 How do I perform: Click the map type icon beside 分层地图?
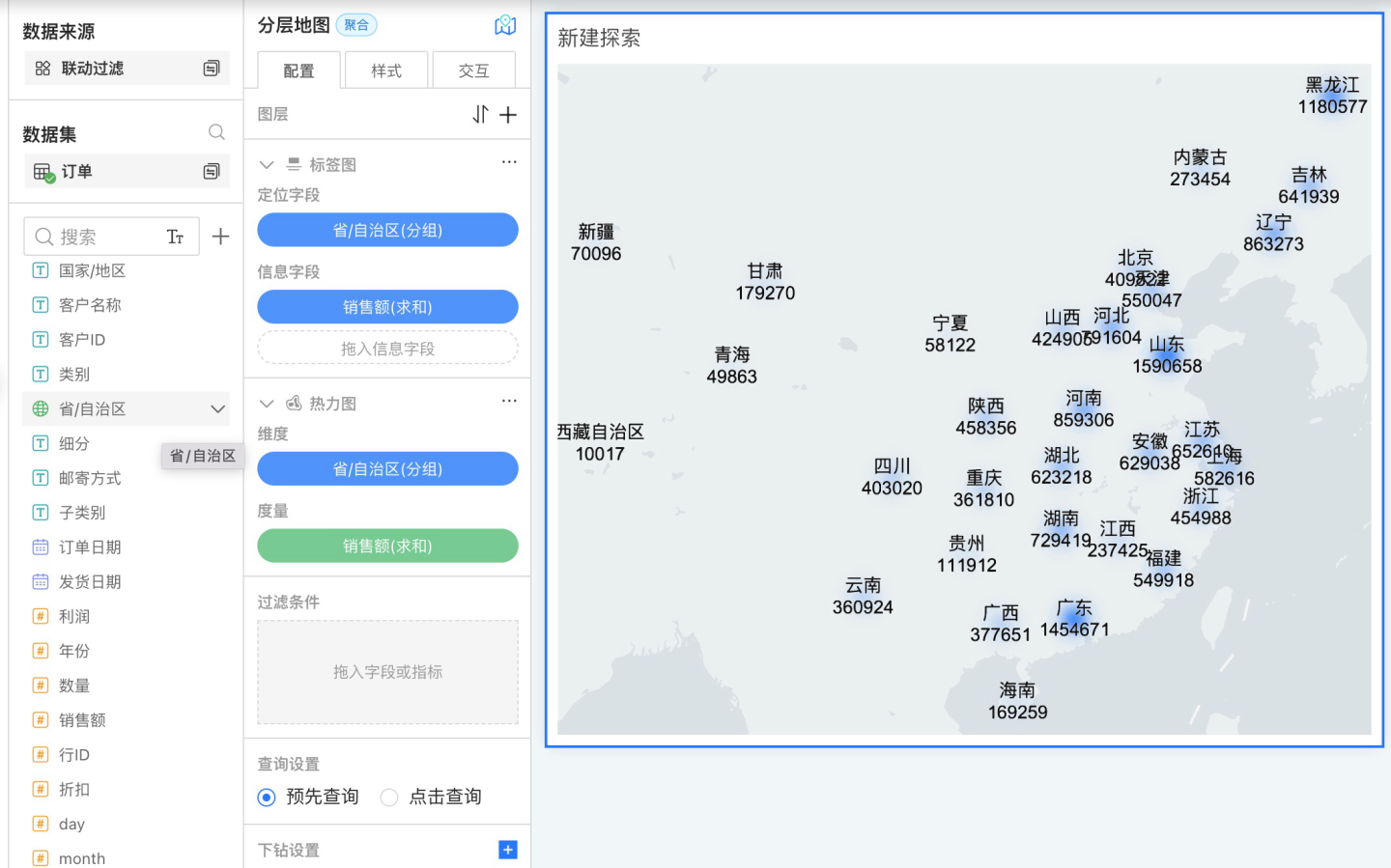[505, 26]
